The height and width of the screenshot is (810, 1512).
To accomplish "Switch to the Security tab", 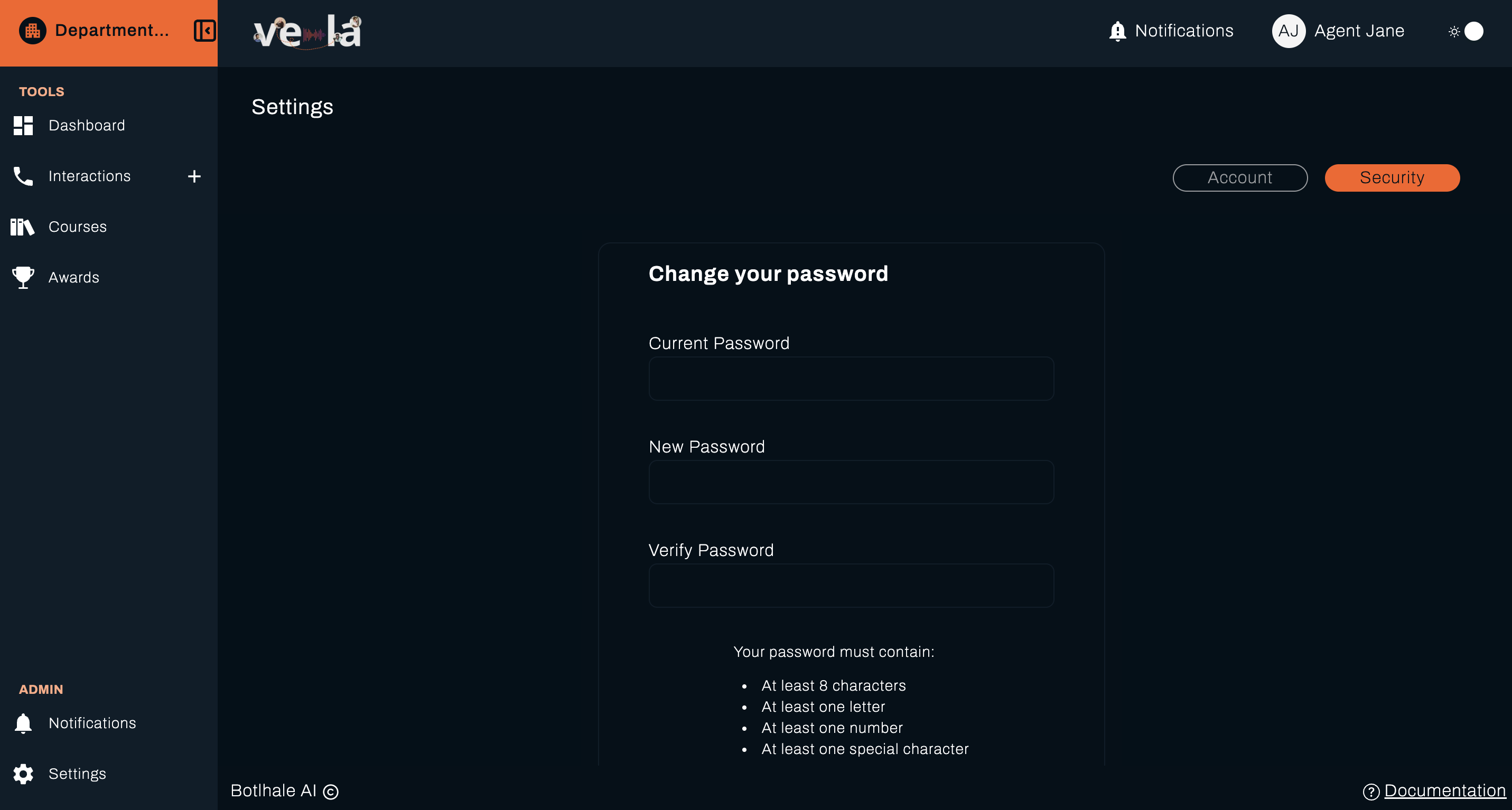I will tap(1392, 178).
